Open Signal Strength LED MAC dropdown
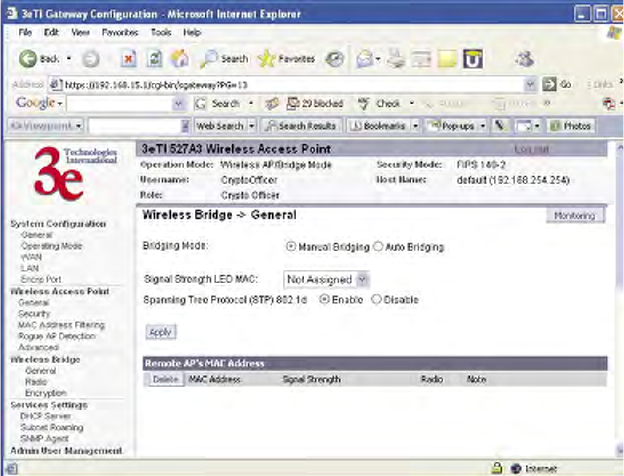Screen dimensions: 624x476 pyautogui.click(x=326, y=280)
